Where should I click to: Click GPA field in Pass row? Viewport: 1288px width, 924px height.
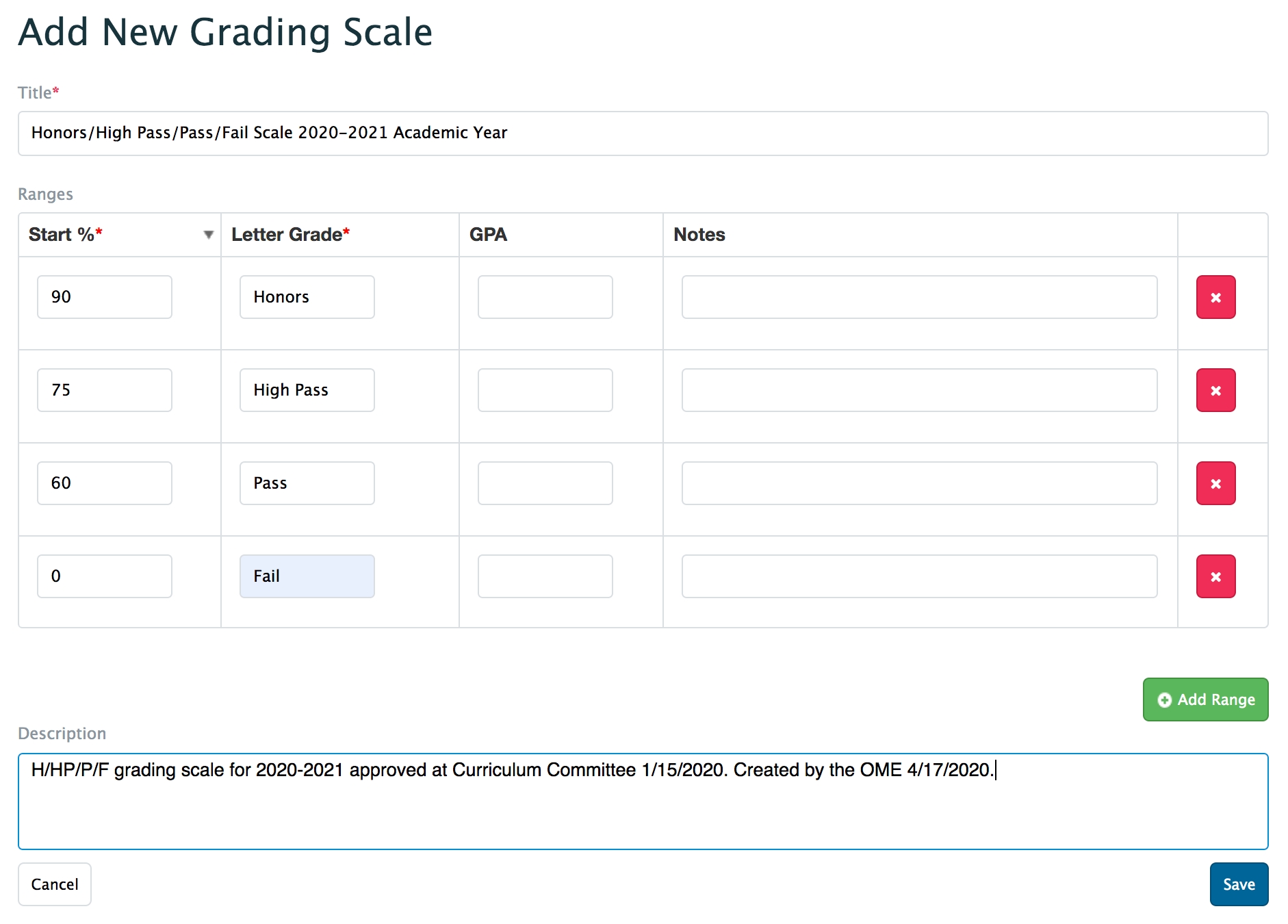coord(545,483)
